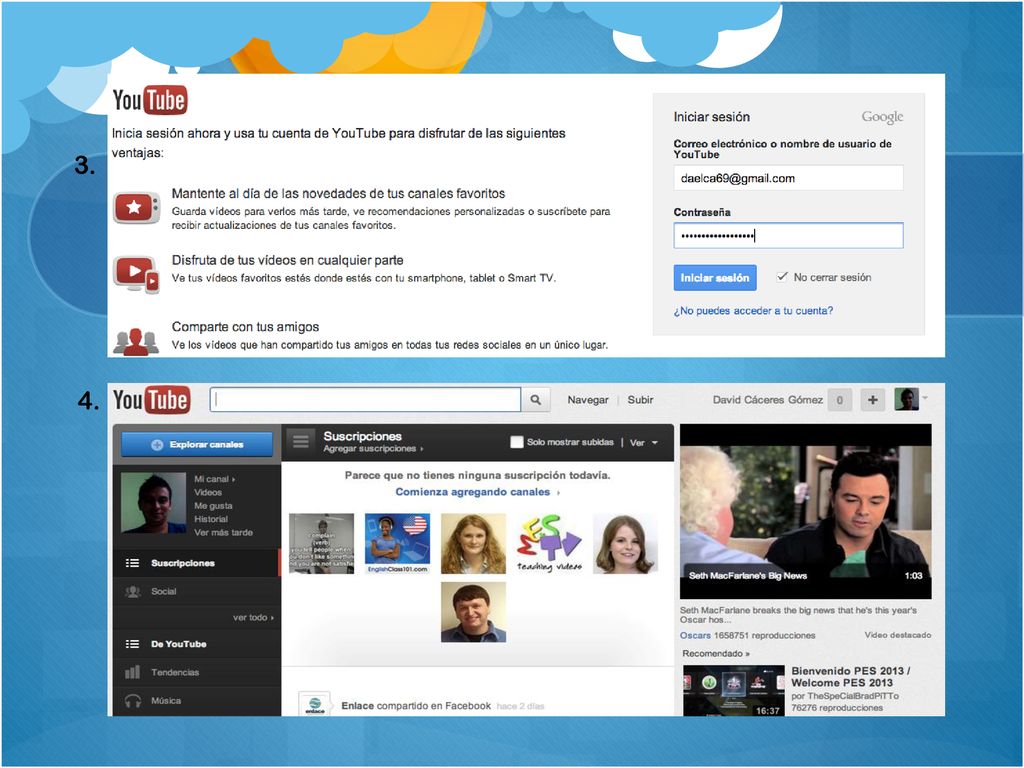The image size is (1024, 768).
Task: Open the user avatar in the header
Action: point(906,399)
